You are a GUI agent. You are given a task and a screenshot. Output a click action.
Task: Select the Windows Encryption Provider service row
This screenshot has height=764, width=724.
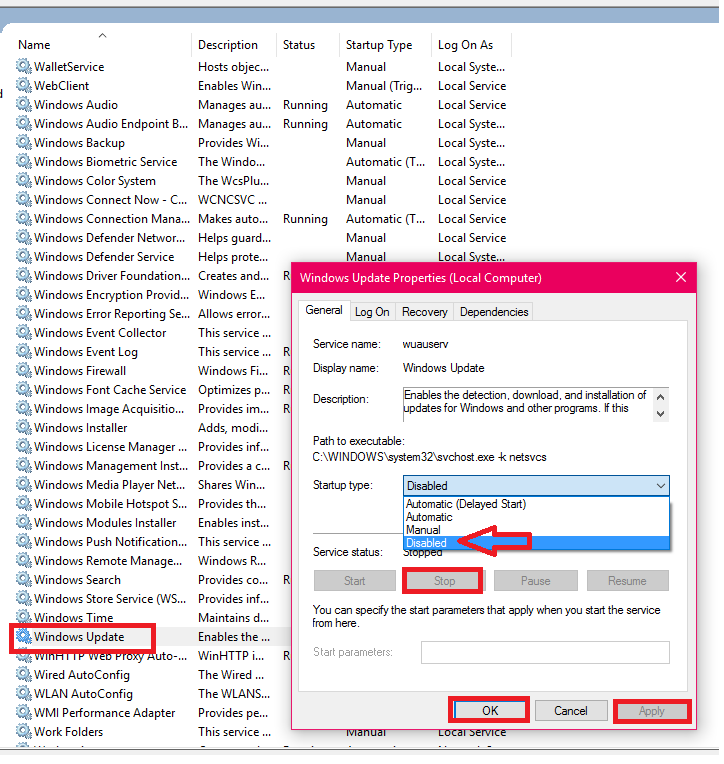point(153,294)
